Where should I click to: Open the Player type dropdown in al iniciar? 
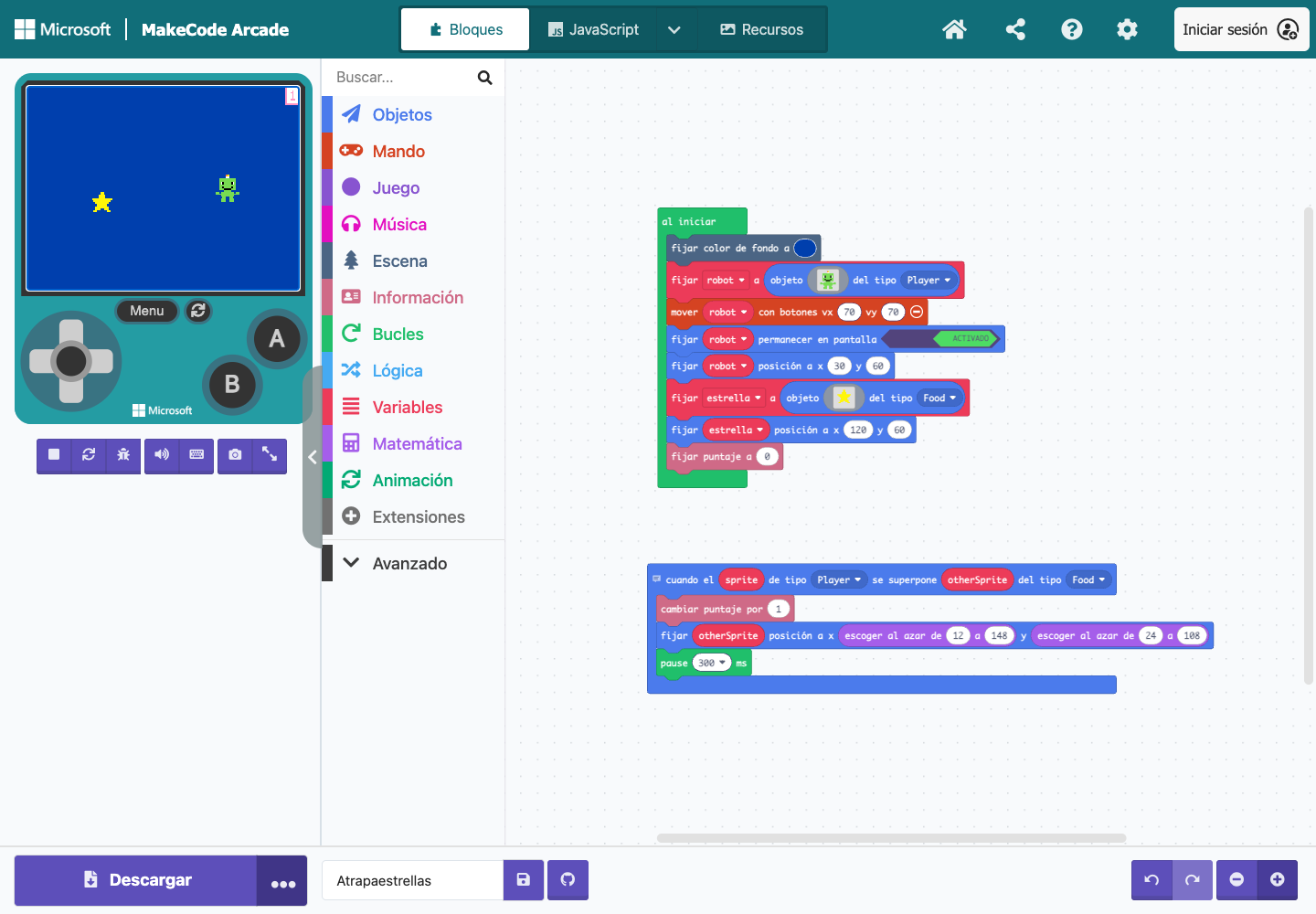[929, 281]
